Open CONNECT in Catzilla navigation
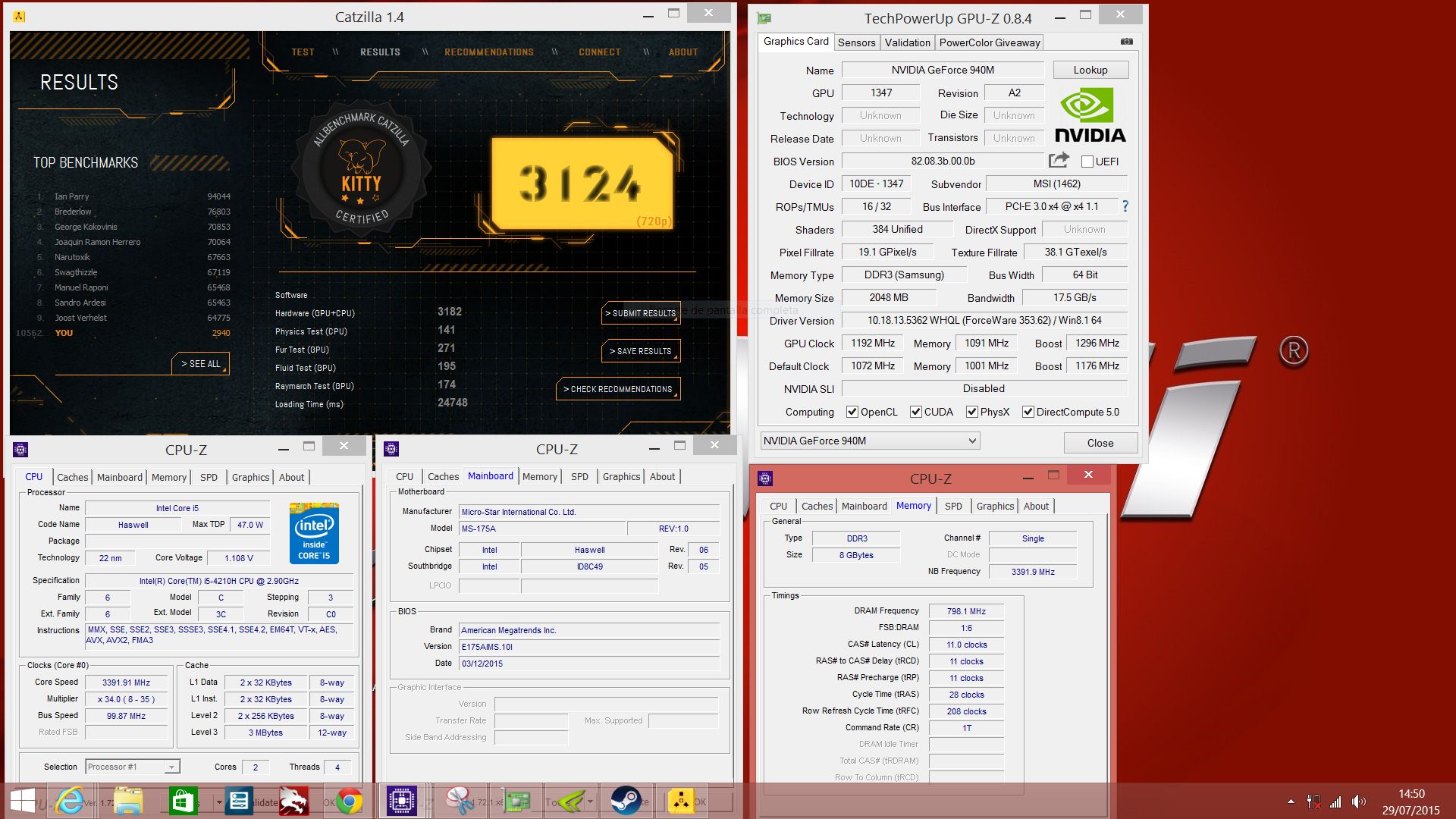The height and width of the screenshot is (819, 1456). pos(600,52)
